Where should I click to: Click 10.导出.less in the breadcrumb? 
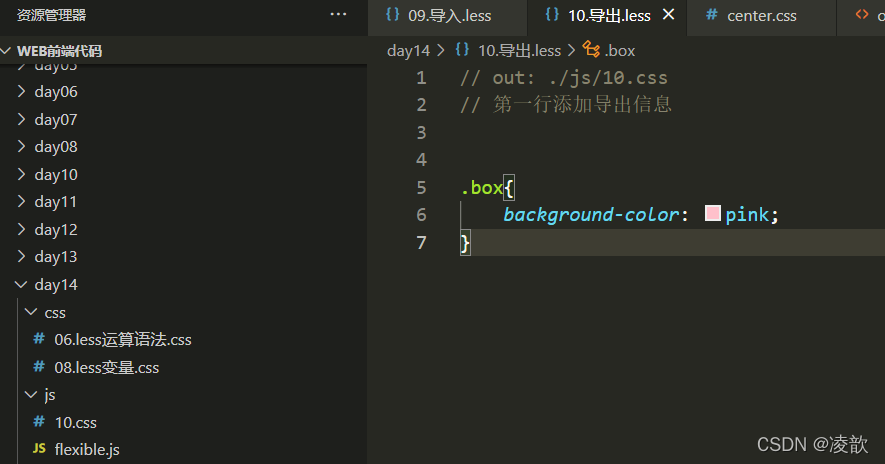519,51
